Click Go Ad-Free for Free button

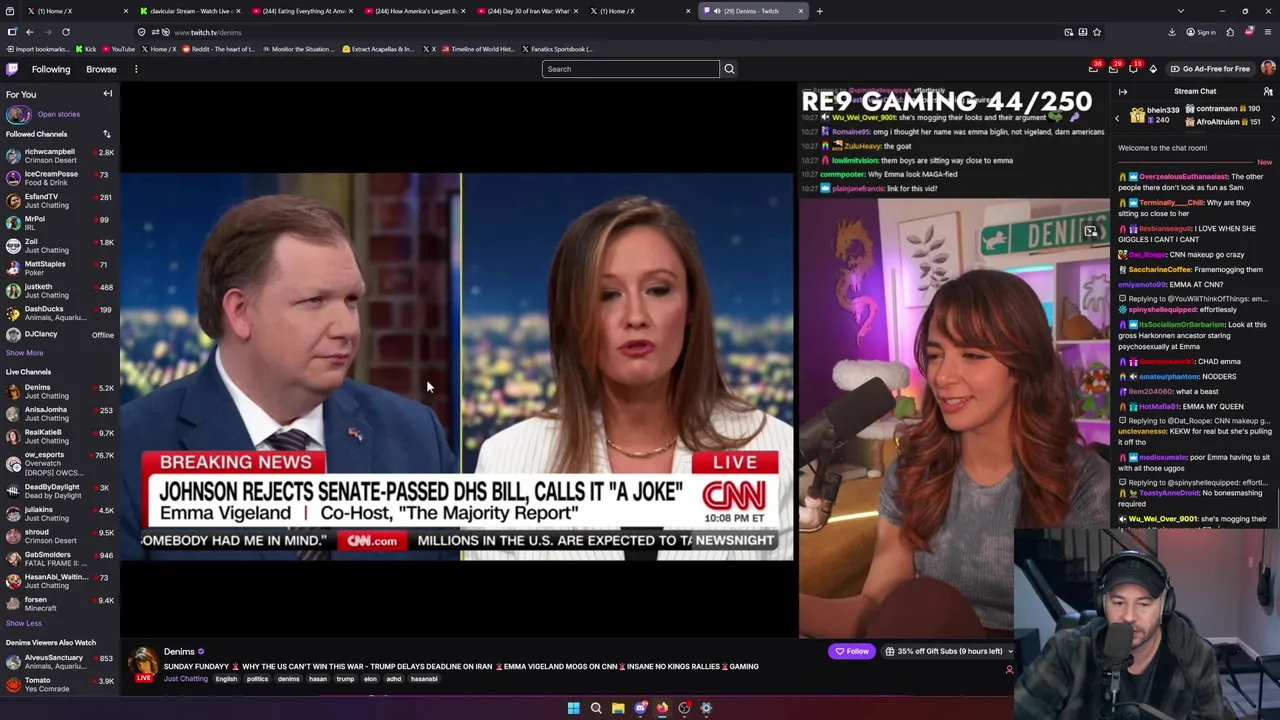point(1210,69)
